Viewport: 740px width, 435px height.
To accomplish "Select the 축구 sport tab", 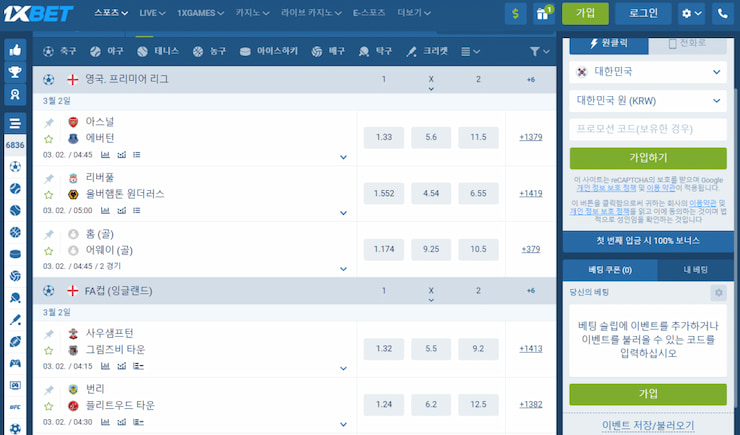I will [x=59, y=51].
